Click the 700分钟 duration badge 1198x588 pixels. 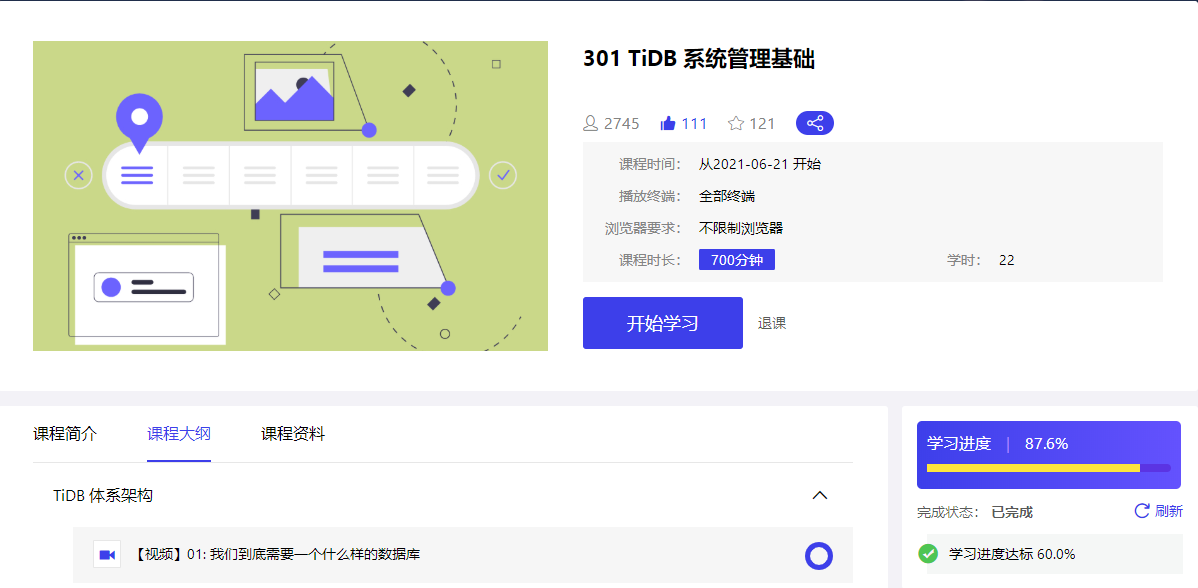pos(737,260)
